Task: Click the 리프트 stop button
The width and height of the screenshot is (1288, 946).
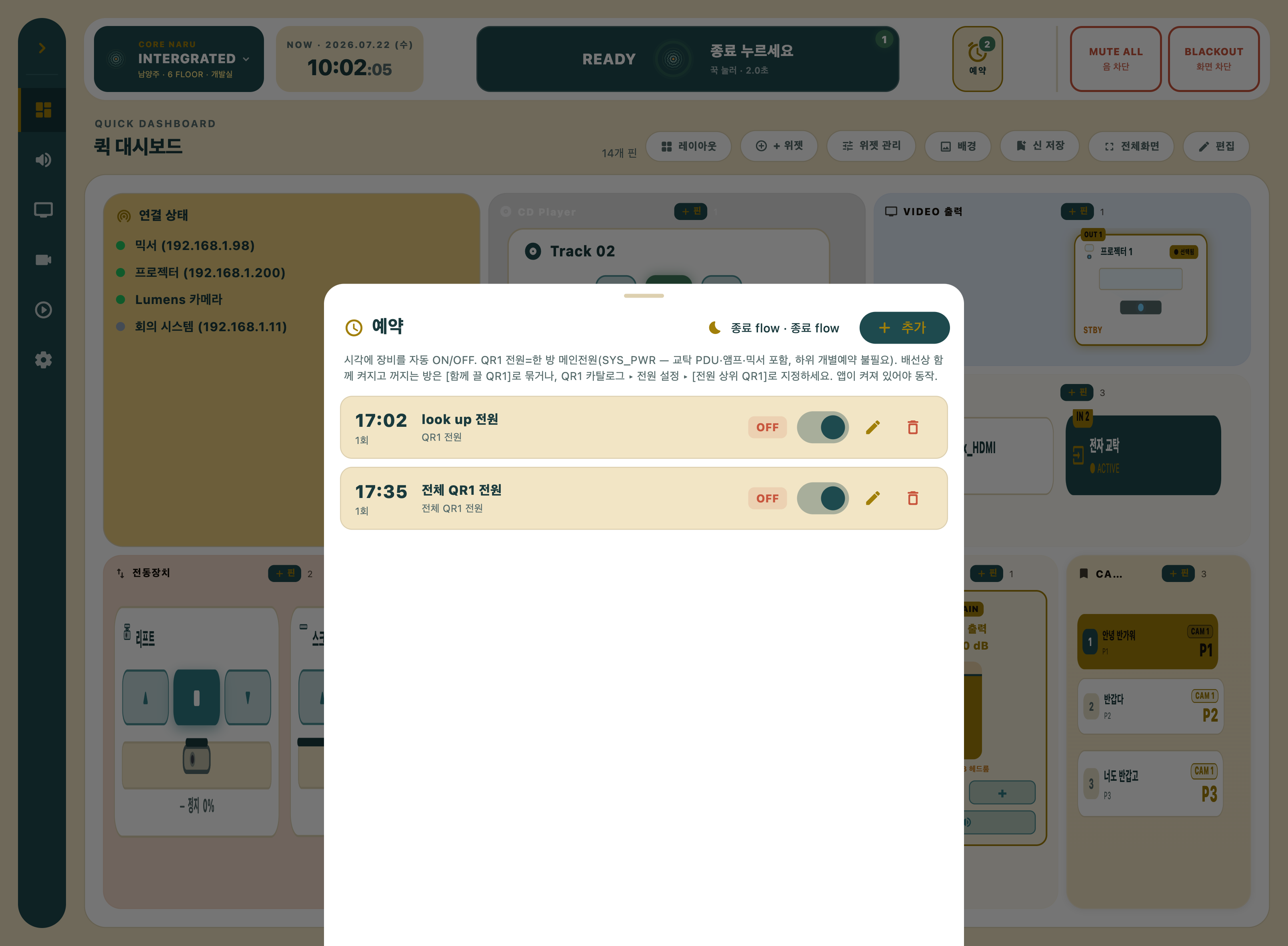Action: pyautogui.click(x=196, y=697)
